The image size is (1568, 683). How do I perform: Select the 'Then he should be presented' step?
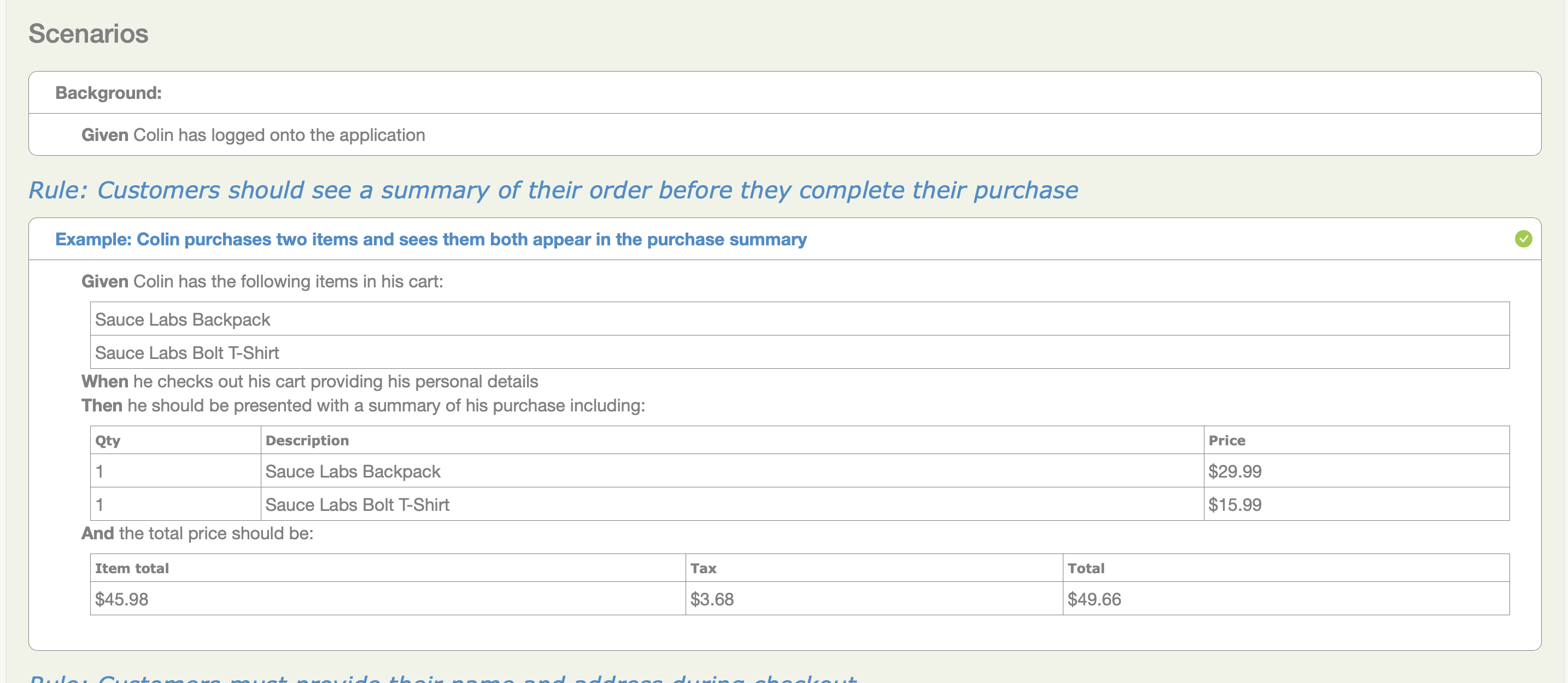point(363,405)
